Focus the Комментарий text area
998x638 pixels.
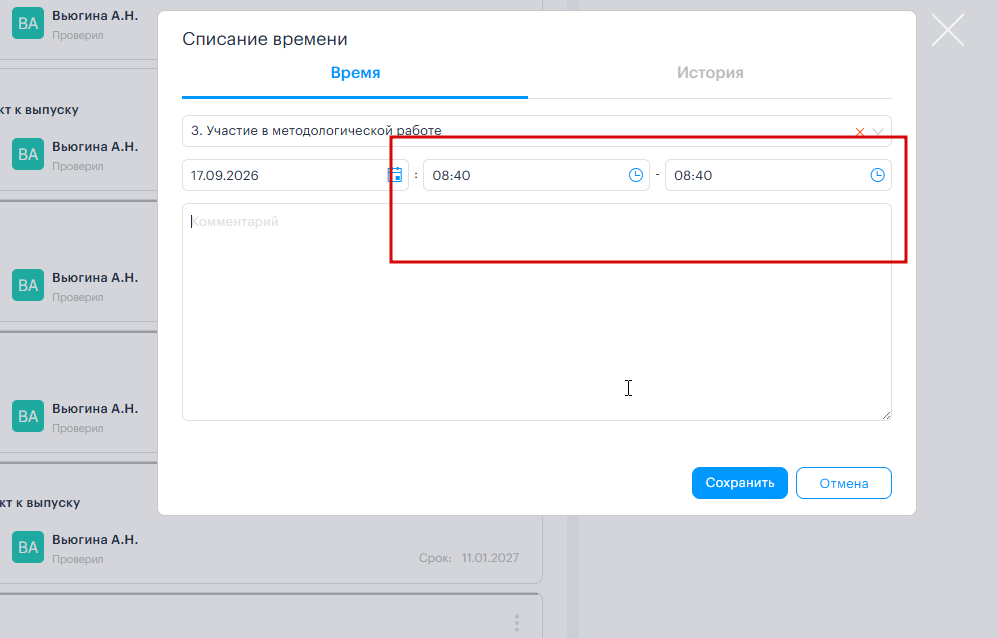537,312
